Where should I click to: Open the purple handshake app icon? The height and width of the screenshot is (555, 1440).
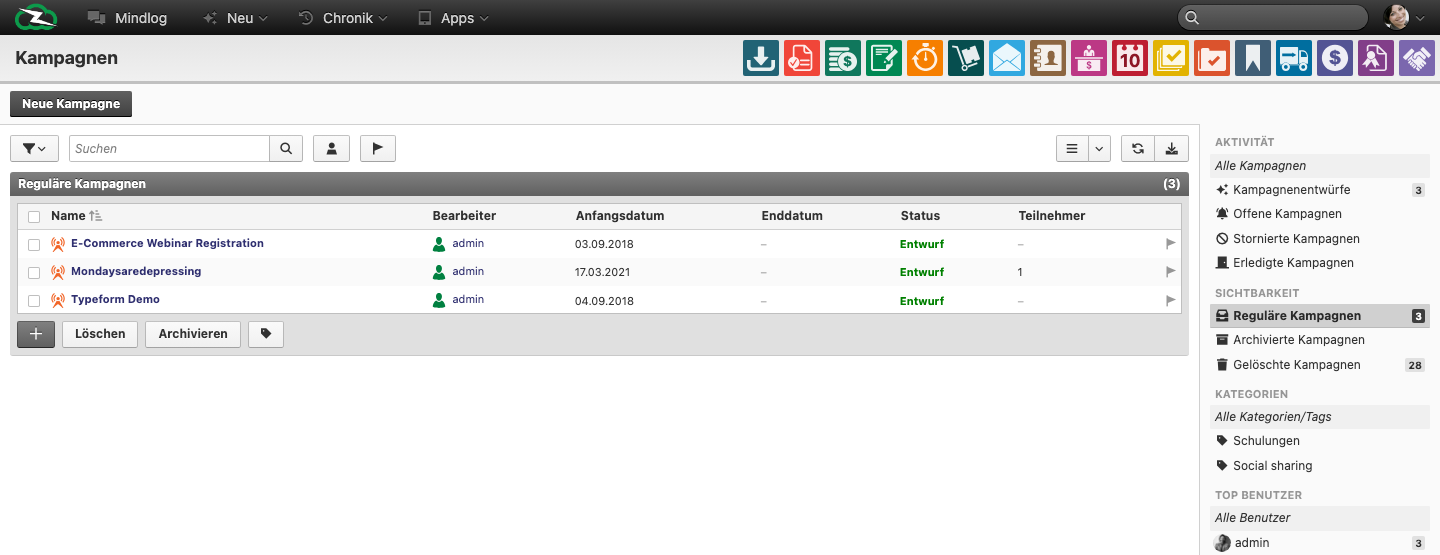click(x=1417, y=58)
